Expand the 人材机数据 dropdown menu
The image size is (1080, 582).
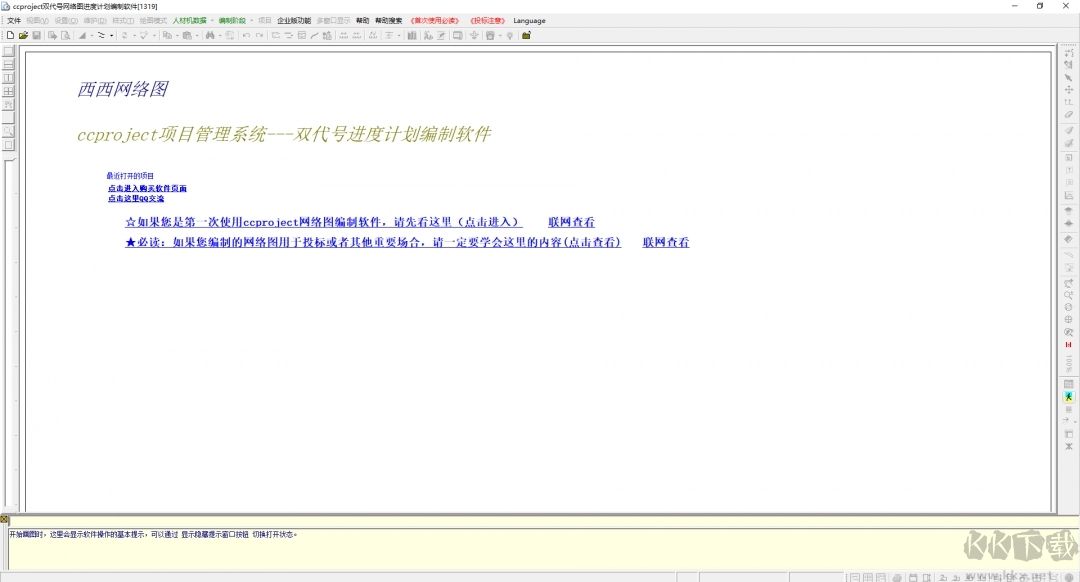point(190,20)
